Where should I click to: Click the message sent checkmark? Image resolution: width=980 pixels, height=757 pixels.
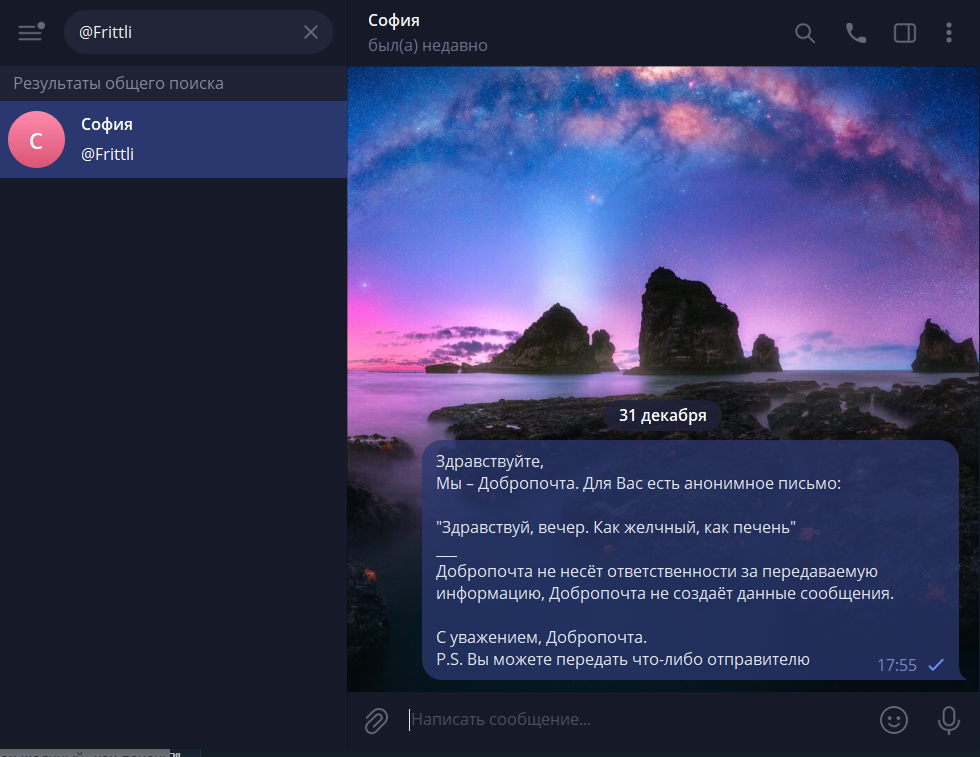tap(936, 665)
